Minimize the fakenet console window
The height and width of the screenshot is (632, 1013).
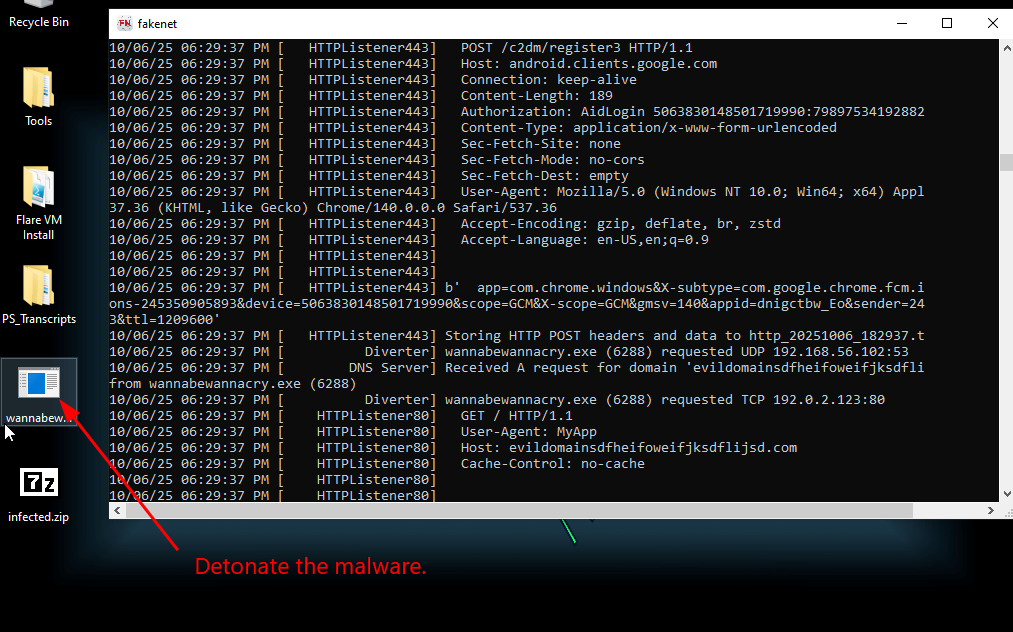901,24
